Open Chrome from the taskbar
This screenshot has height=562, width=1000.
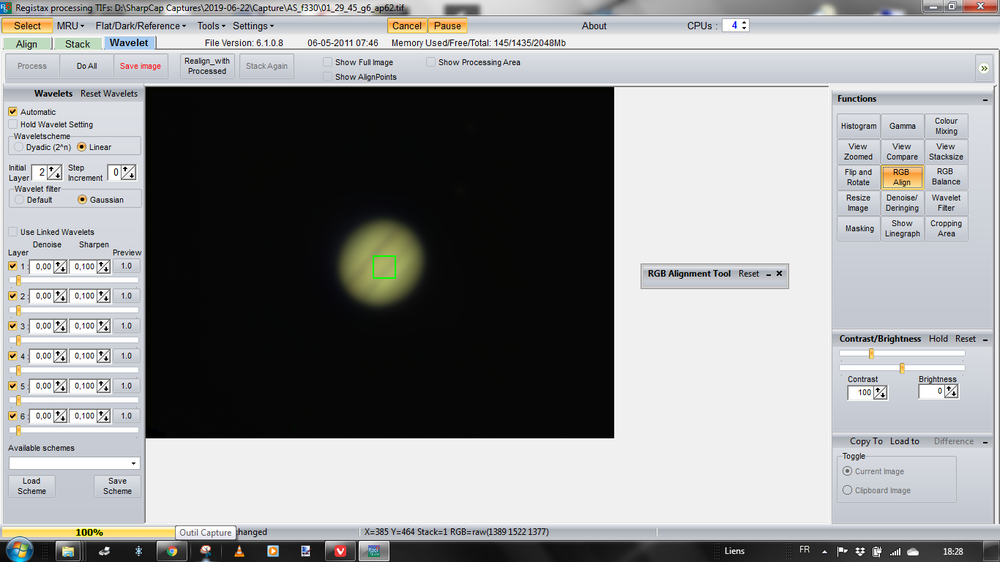pyautogui.click(x=172, y=551)
